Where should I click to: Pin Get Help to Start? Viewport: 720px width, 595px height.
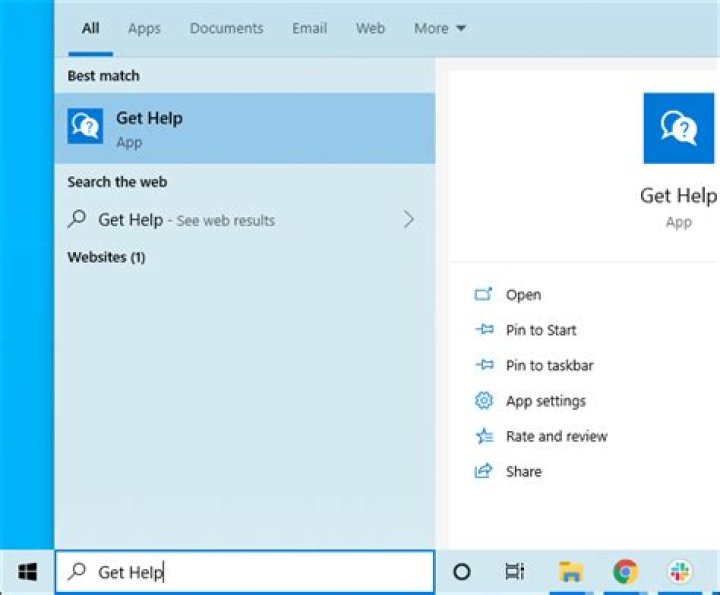[540, 330]
